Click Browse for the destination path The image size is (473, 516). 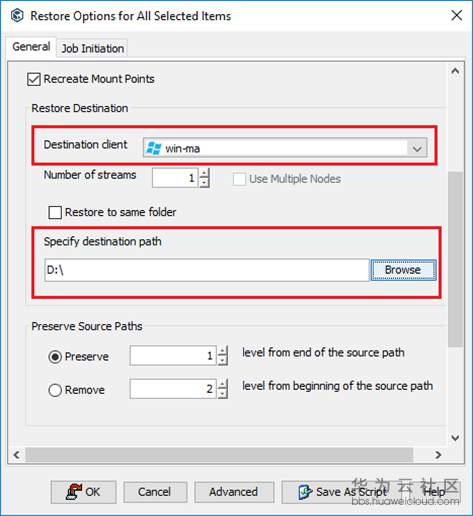tap(403, 270)
